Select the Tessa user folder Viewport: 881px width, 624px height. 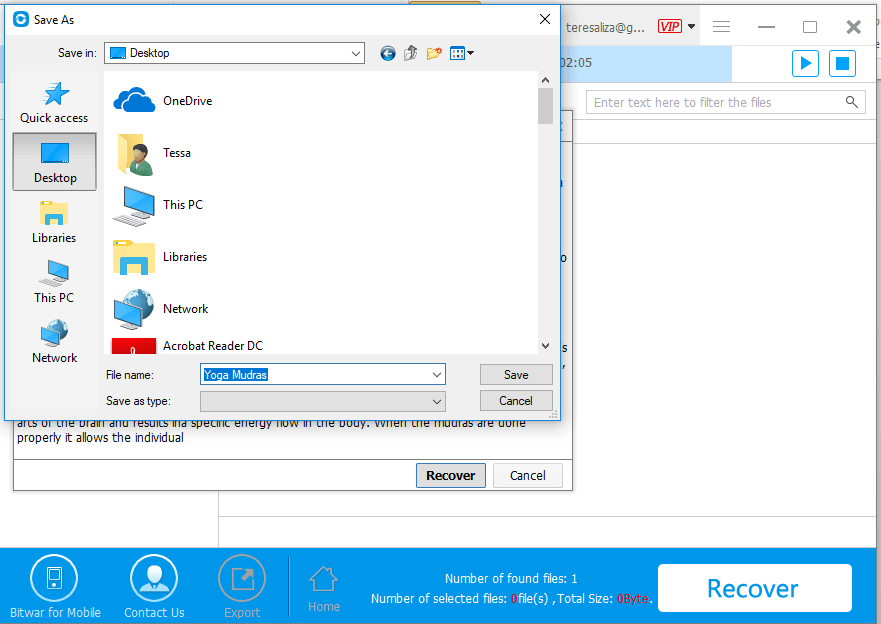coord(153,153)
